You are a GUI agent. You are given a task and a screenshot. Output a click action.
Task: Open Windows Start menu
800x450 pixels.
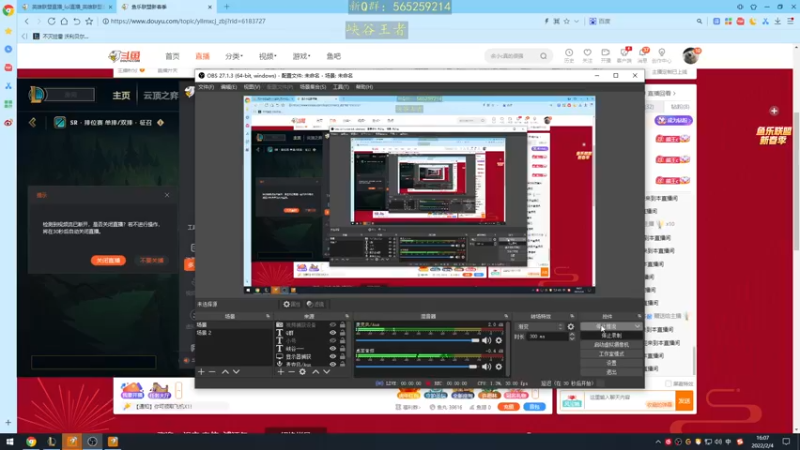pyautogui.click(x=10, y=441)
